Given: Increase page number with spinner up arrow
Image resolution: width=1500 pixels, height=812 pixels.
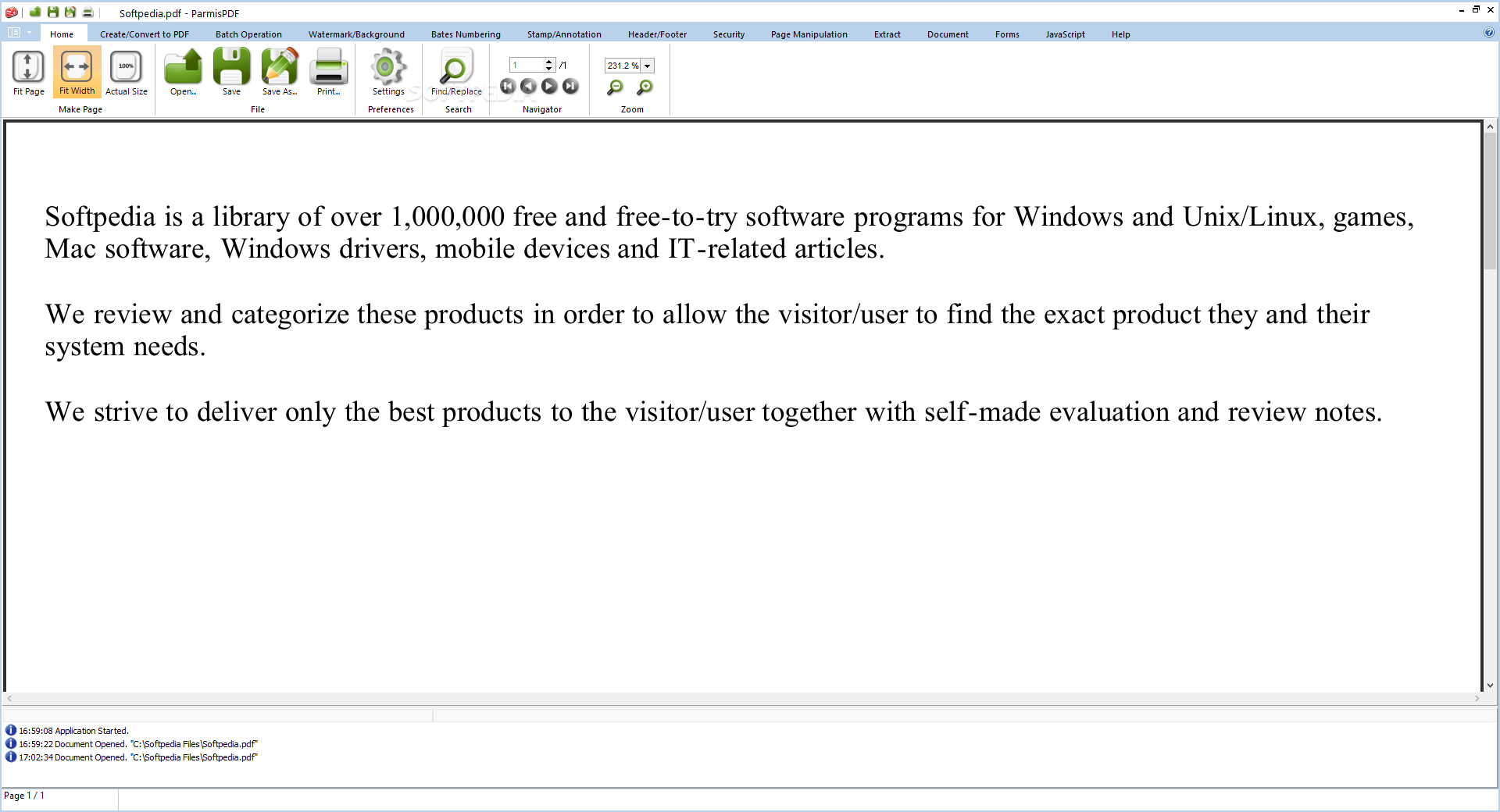Looking at the screenshot, I should pos(549,62).
